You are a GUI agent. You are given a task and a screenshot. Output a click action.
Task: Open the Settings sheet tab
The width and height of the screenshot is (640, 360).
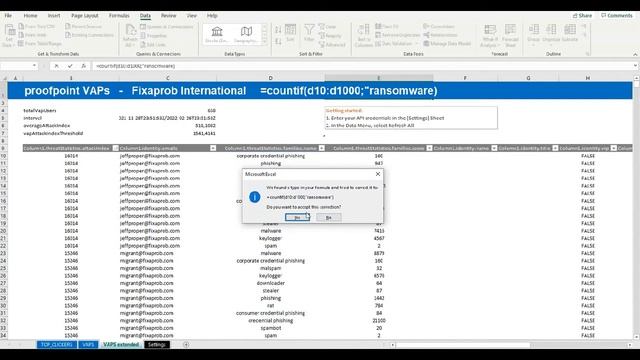tap(156, 344)
